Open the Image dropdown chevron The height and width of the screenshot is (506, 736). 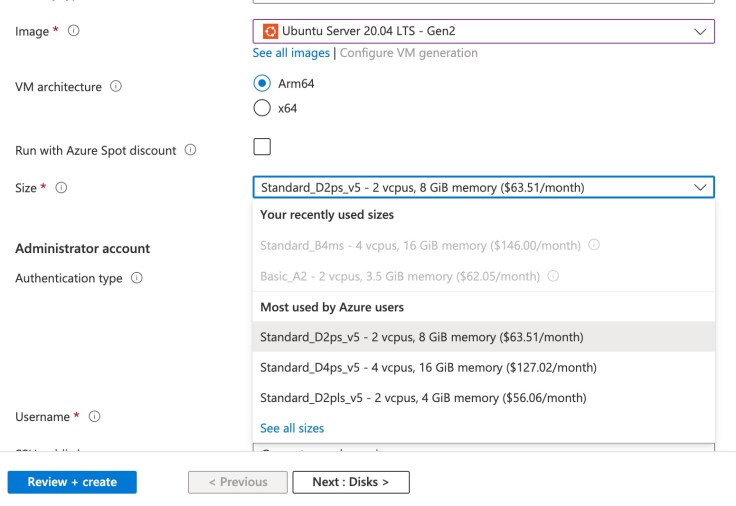coord(700,31)
